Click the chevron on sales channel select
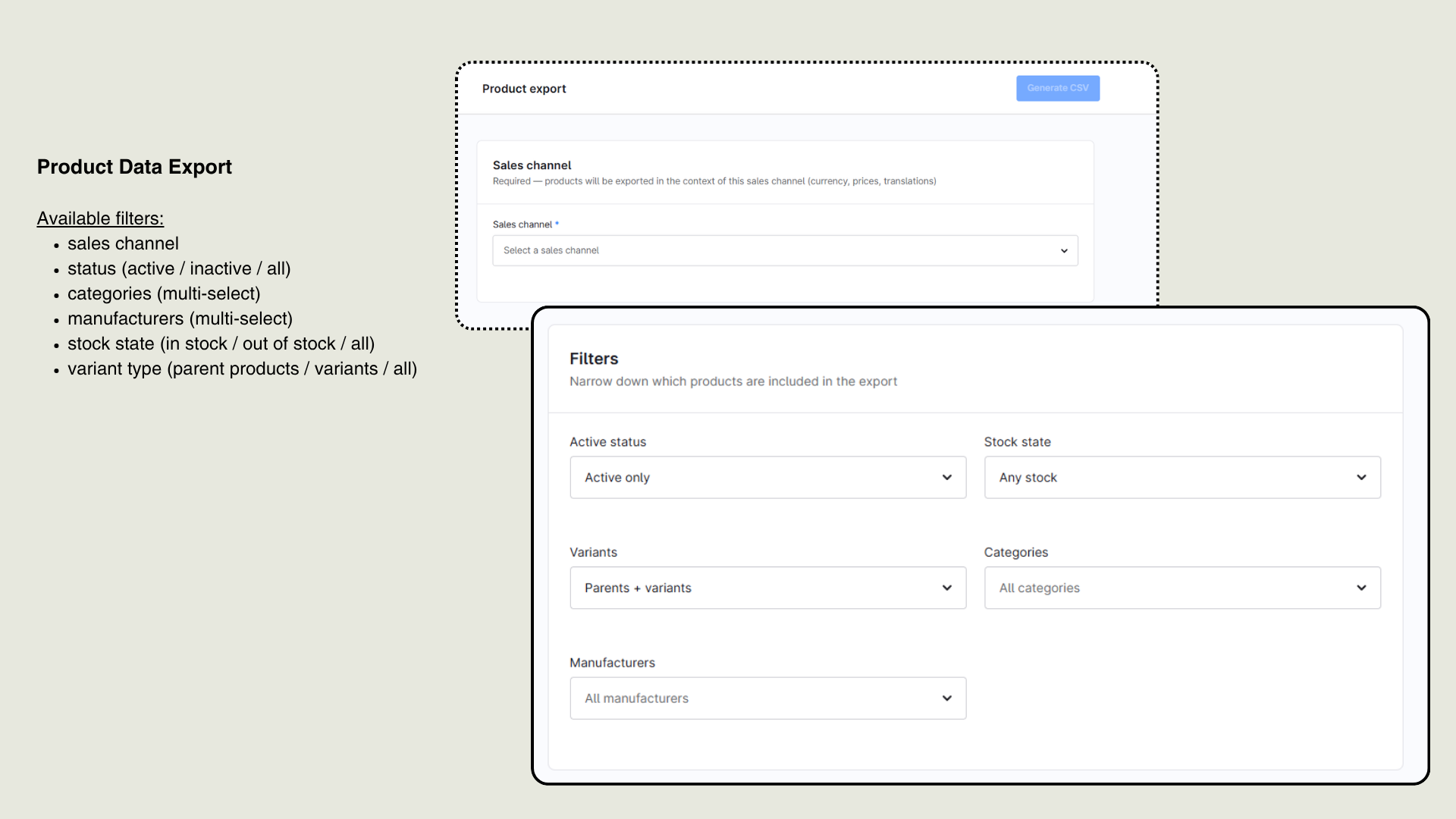This screenshot has width=1456, height=819. pyautogui.click(x=1064, y=251)
